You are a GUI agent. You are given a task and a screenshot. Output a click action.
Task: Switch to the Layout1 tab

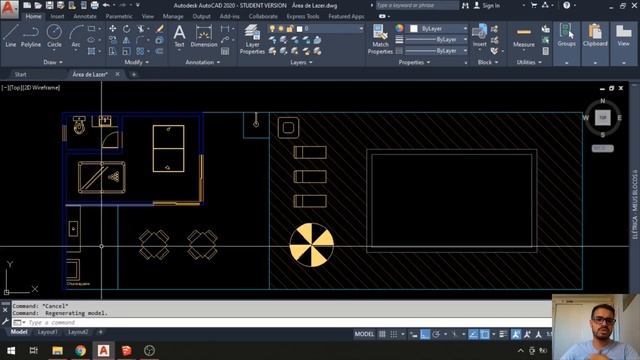point(47,332)
